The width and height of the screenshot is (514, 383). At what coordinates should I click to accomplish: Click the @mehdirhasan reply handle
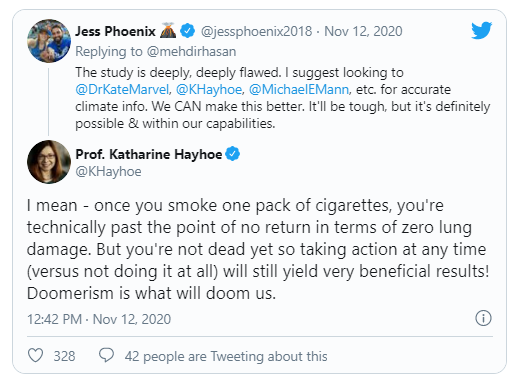coord(191,51)
